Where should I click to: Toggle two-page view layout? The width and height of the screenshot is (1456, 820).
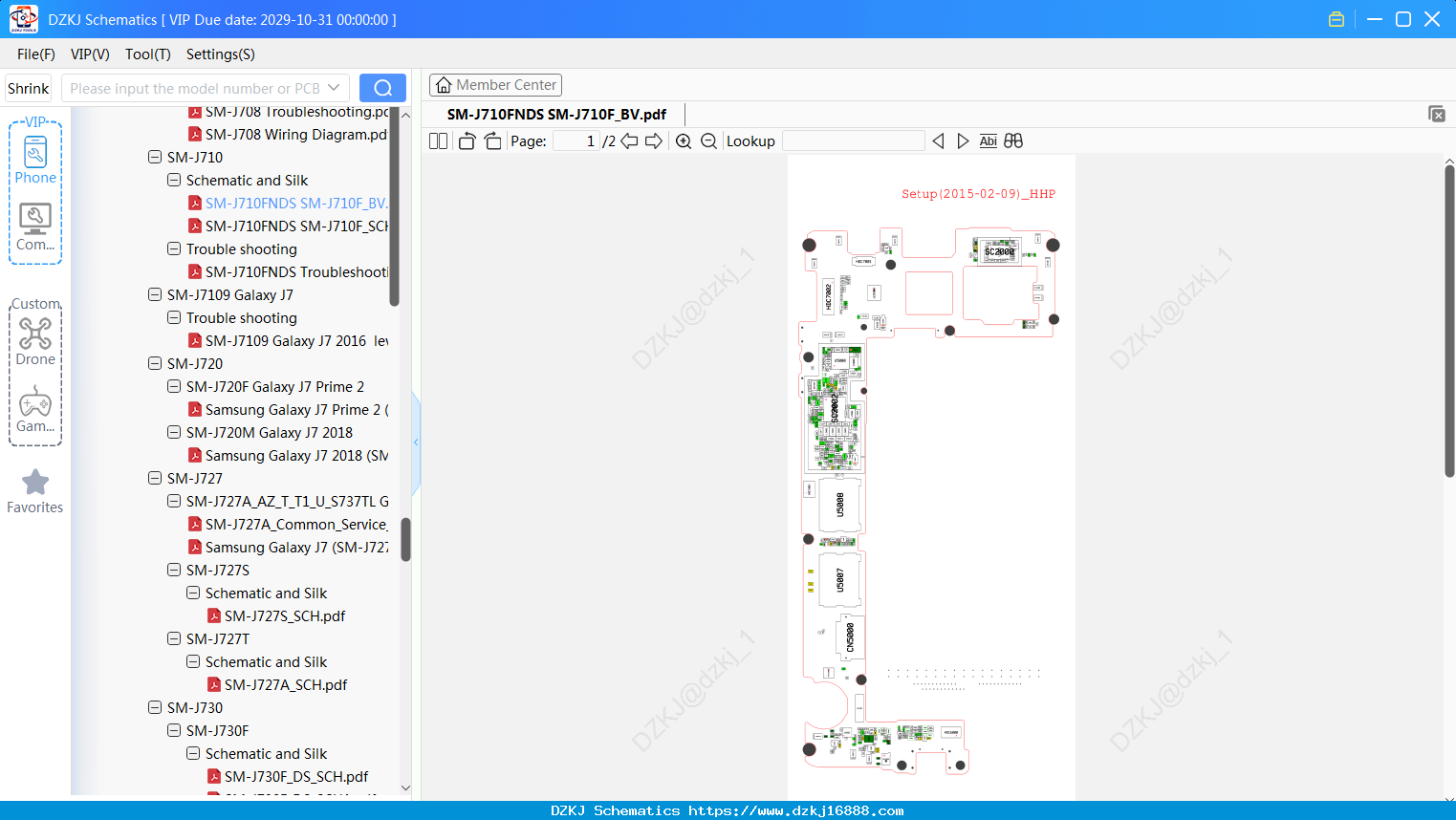pyautogui.click(x=438, y=141)
